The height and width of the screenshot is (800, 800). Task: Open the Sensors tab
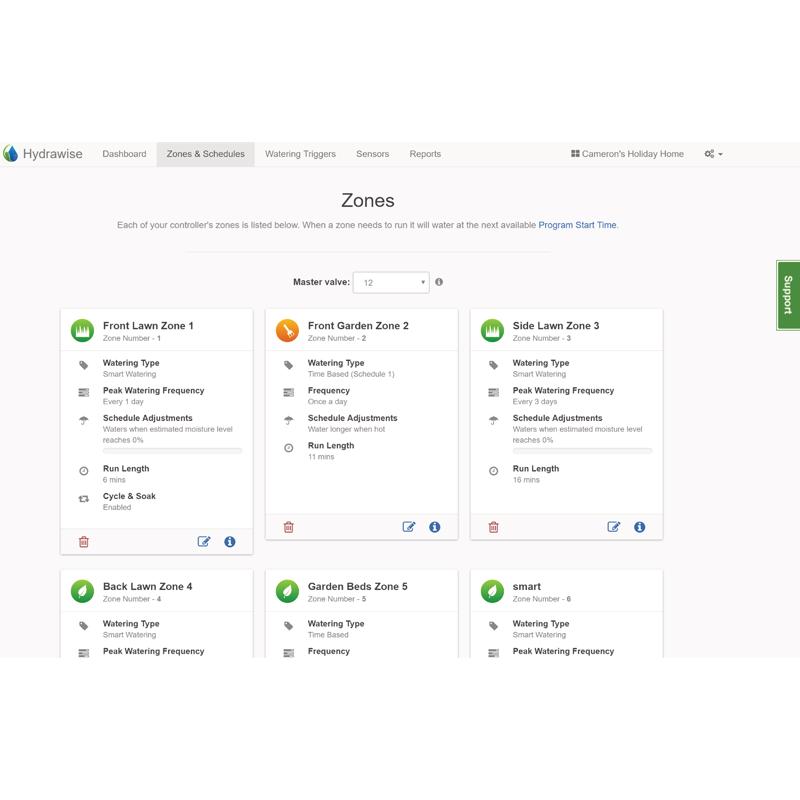click(373, 154)
